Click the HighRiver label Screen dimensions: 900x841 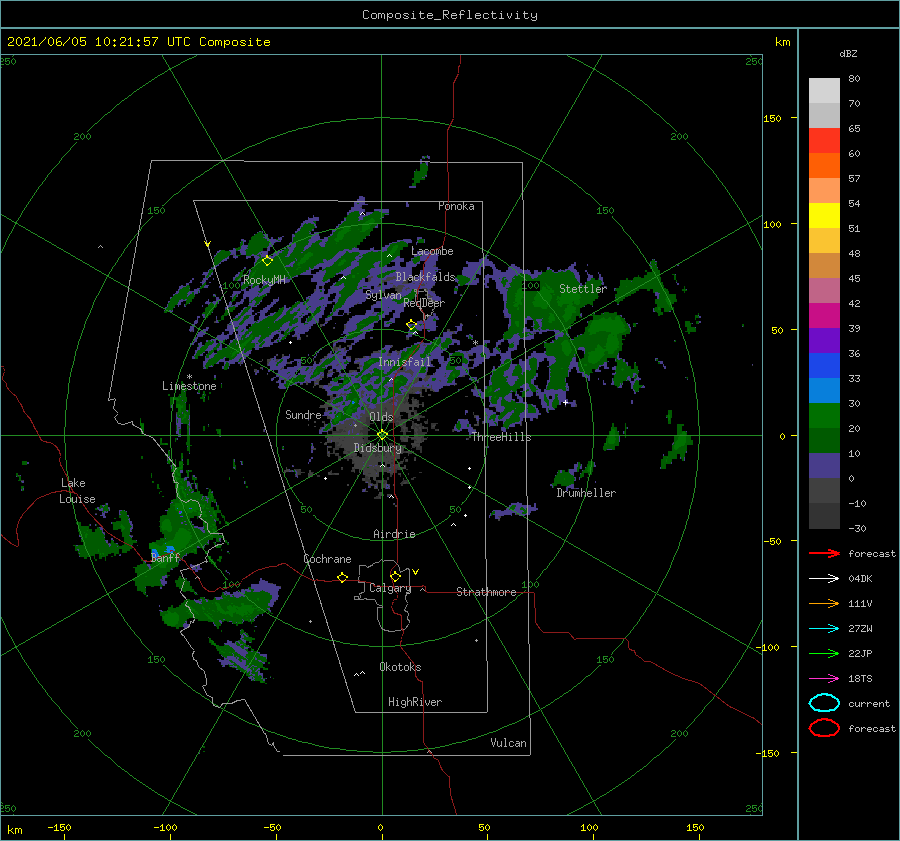[415, 702]
